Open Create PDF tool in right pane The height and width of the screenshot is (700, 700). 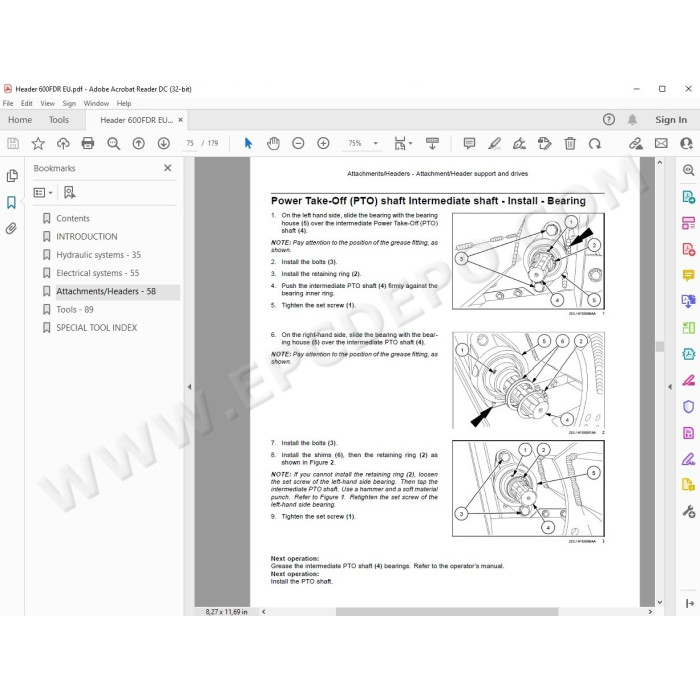[688, 249]
